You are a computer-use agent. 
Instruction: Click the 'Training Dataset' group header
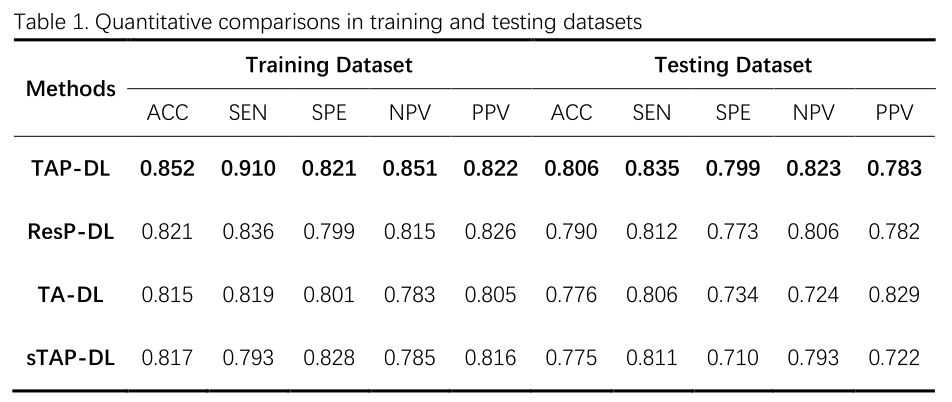tap(329, 66)
